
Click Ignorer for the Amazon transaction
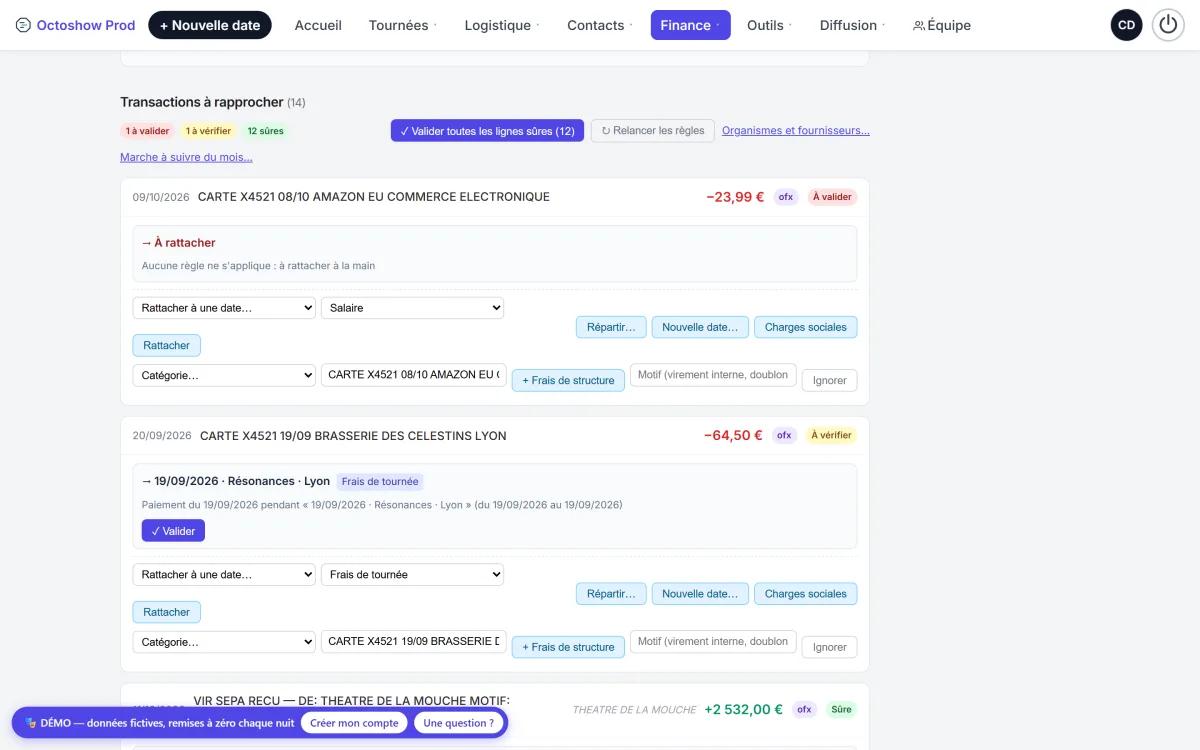[x=830, y=380]
